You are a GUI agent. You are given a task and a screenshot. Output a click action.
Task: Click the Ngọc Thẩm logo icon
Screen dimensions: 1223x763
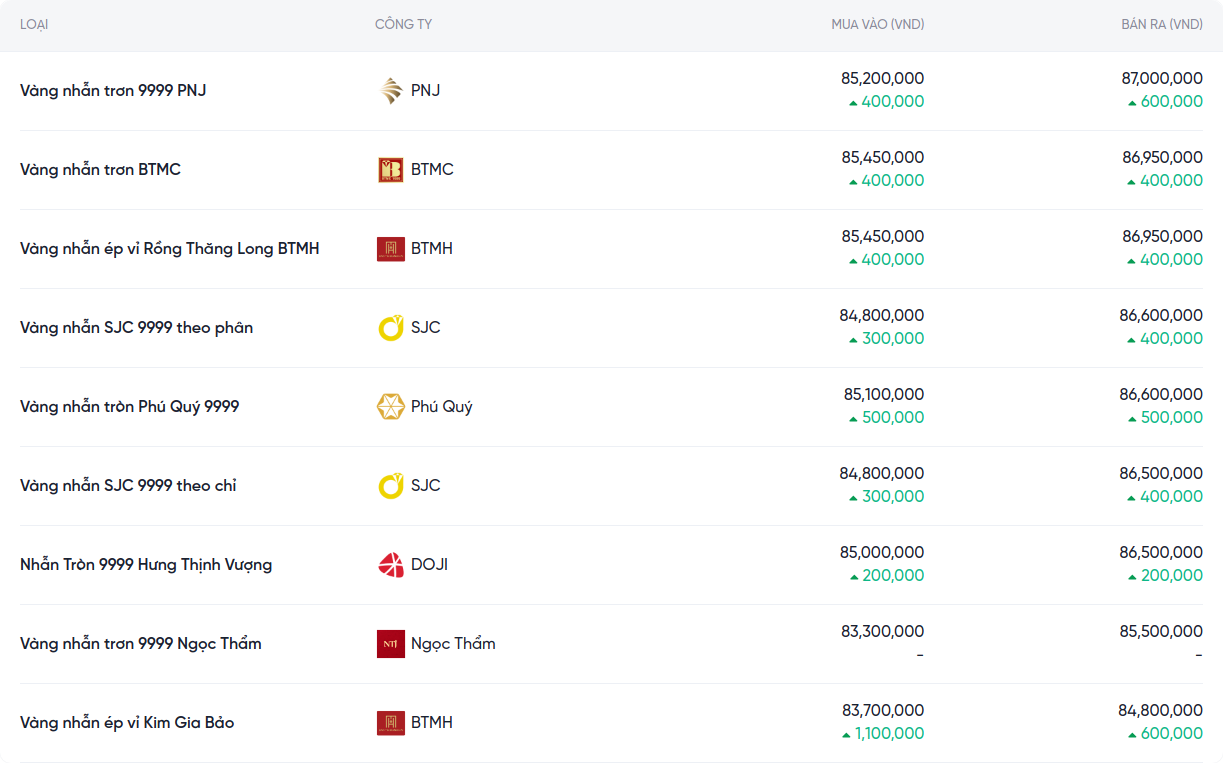390,644
